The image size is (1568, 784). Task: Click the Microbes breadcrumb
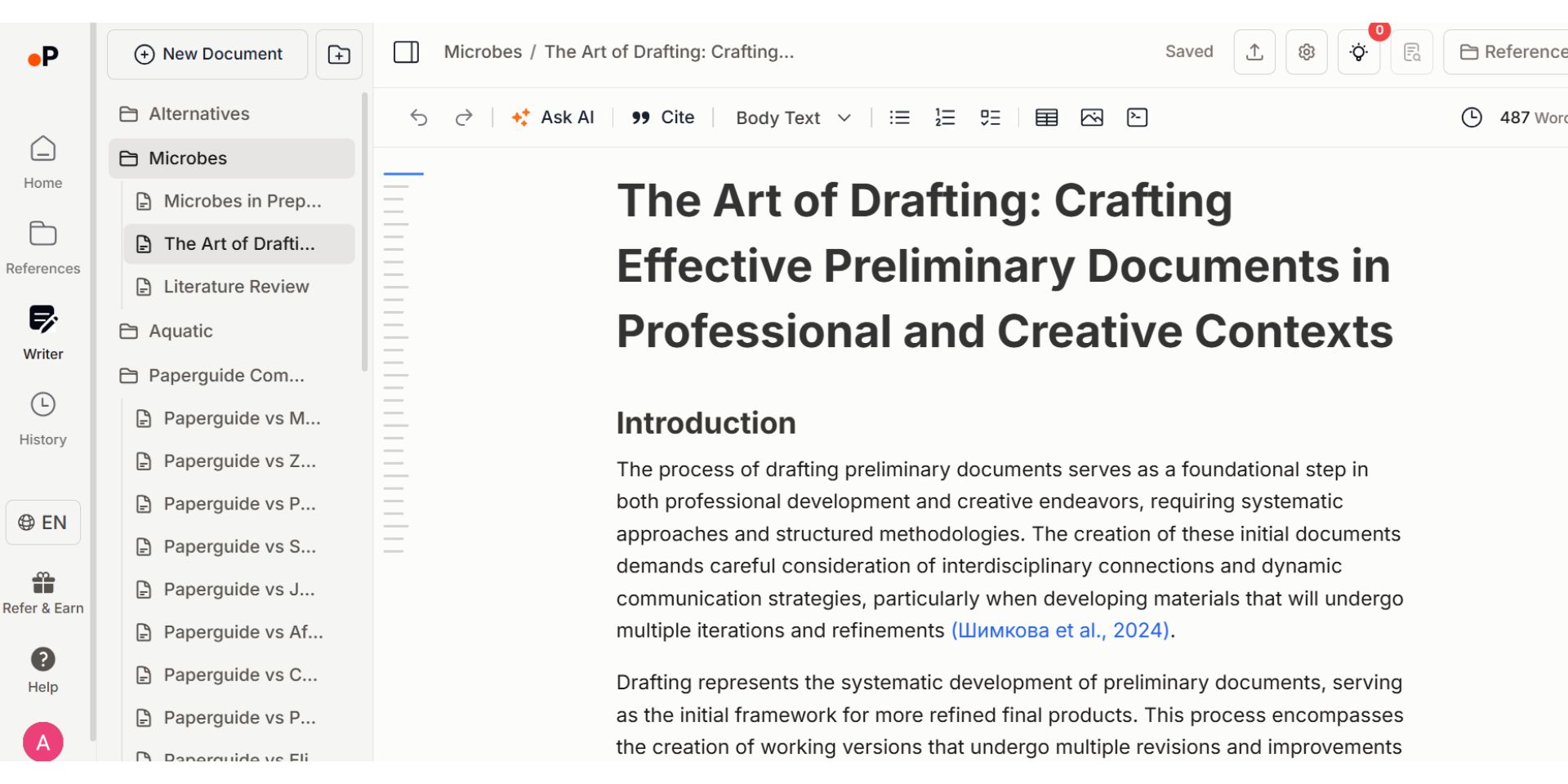[483, 51]
